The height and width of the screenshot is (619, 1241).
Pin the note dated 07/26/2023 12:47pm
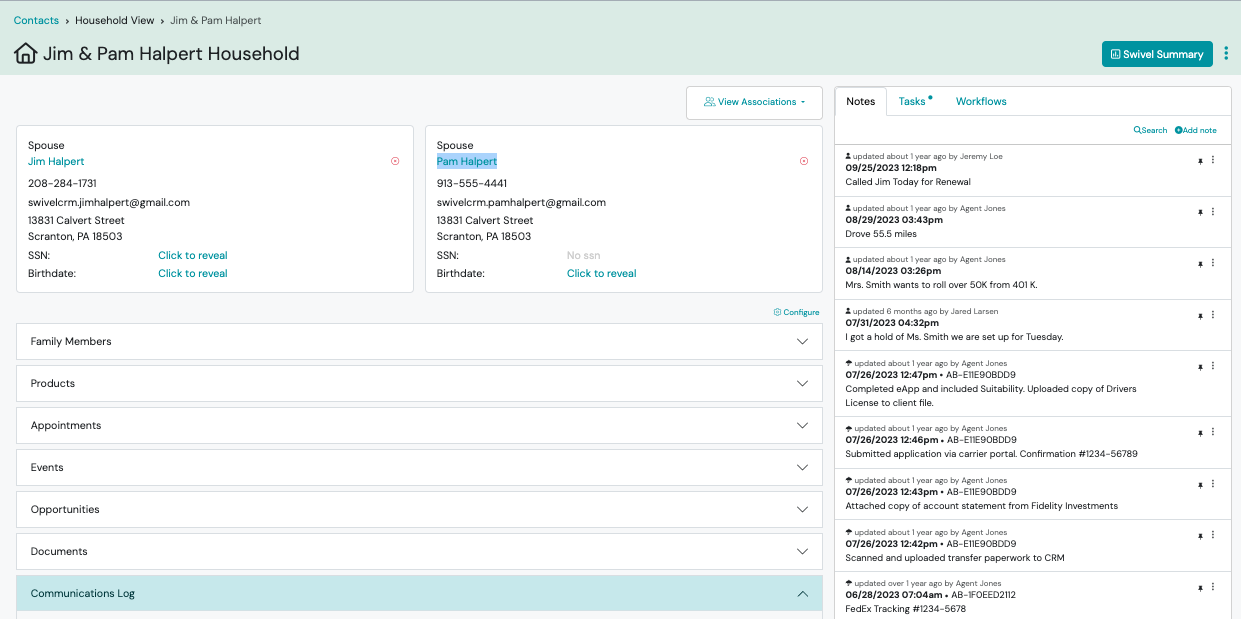[x=1200, y=368]
